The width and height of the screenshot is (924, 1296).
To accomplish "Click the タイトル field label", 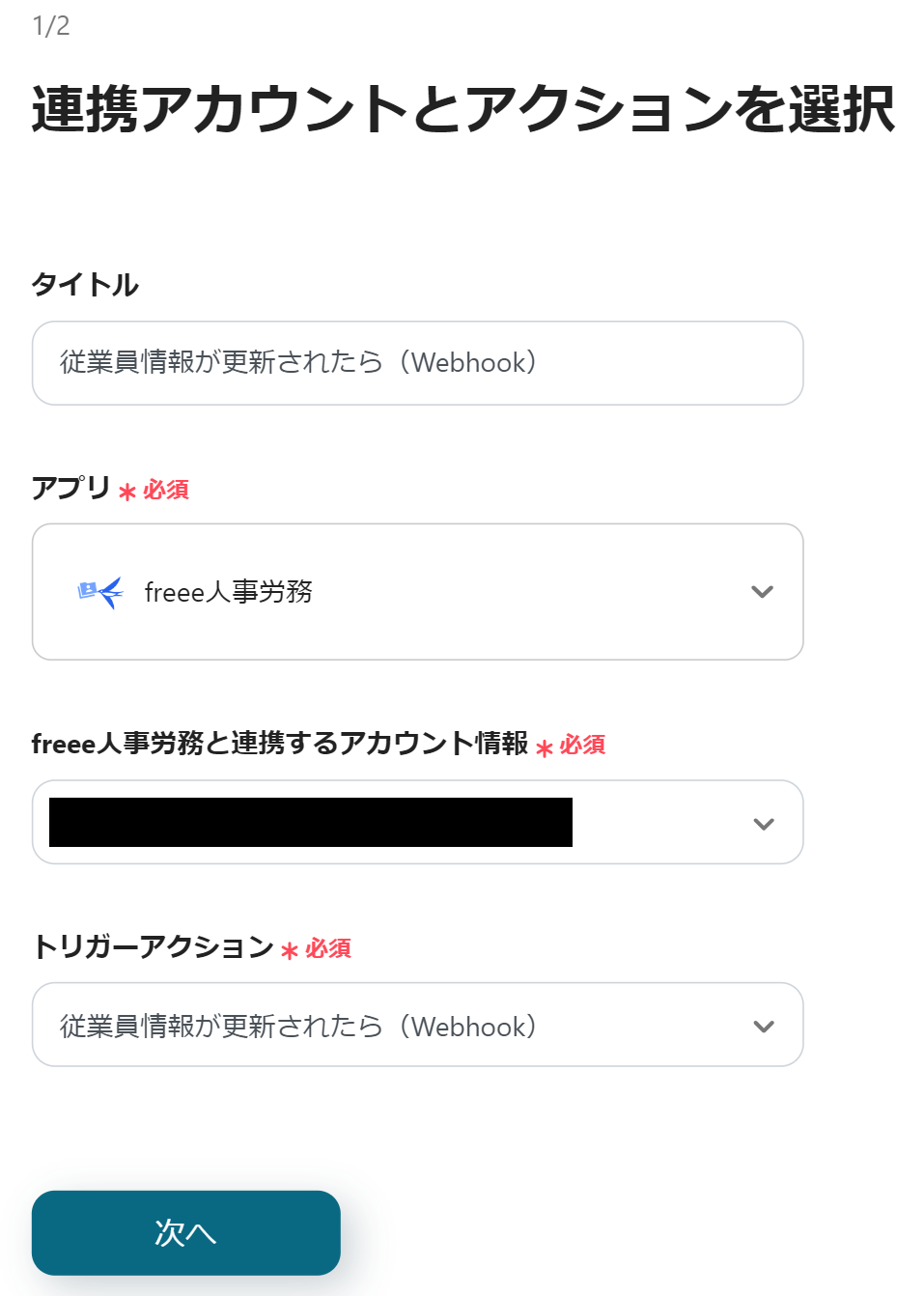I will (85, 285).
